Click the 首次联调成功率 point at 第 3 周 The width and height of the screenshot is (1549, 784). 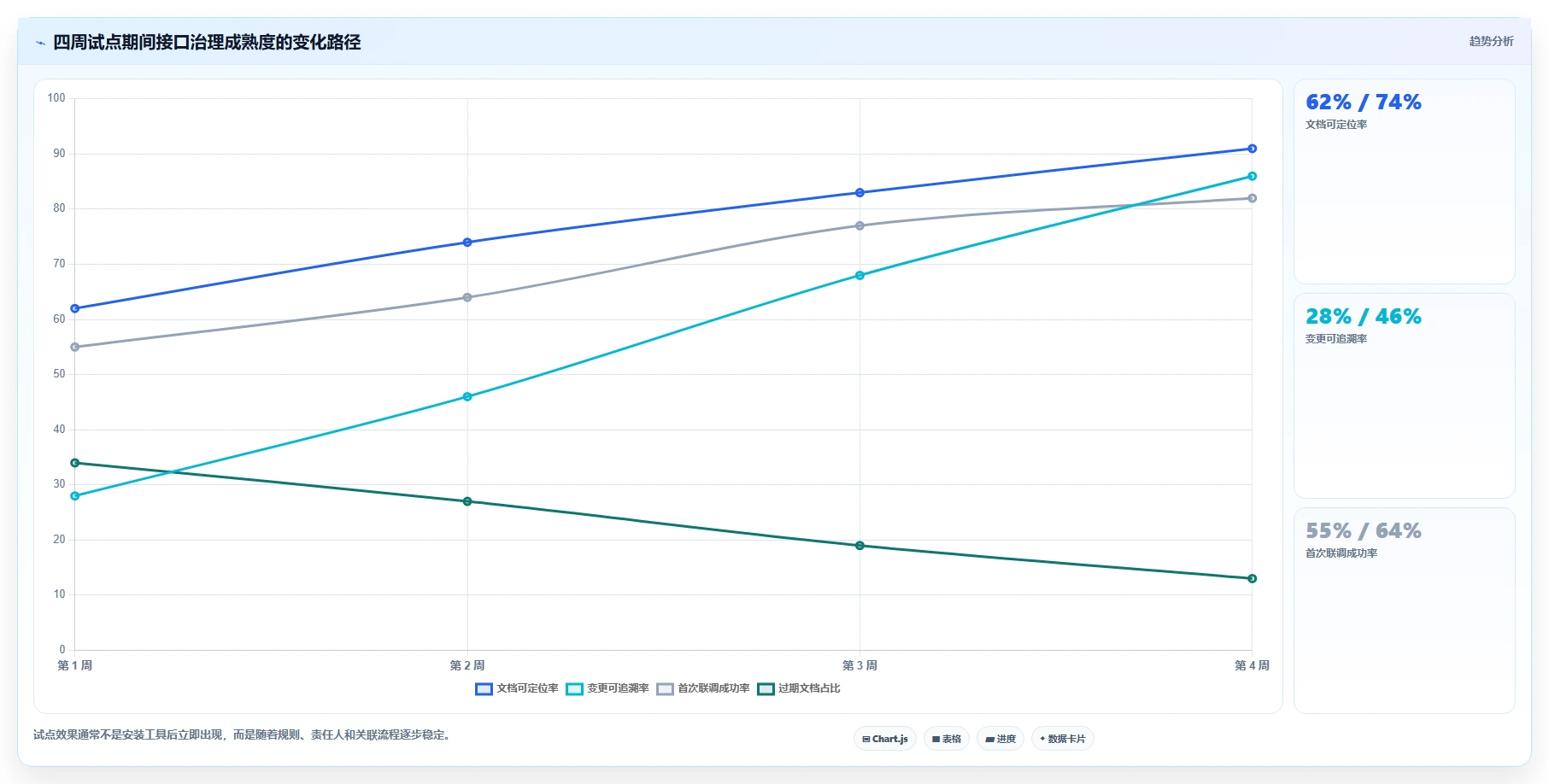coord(860,225)
